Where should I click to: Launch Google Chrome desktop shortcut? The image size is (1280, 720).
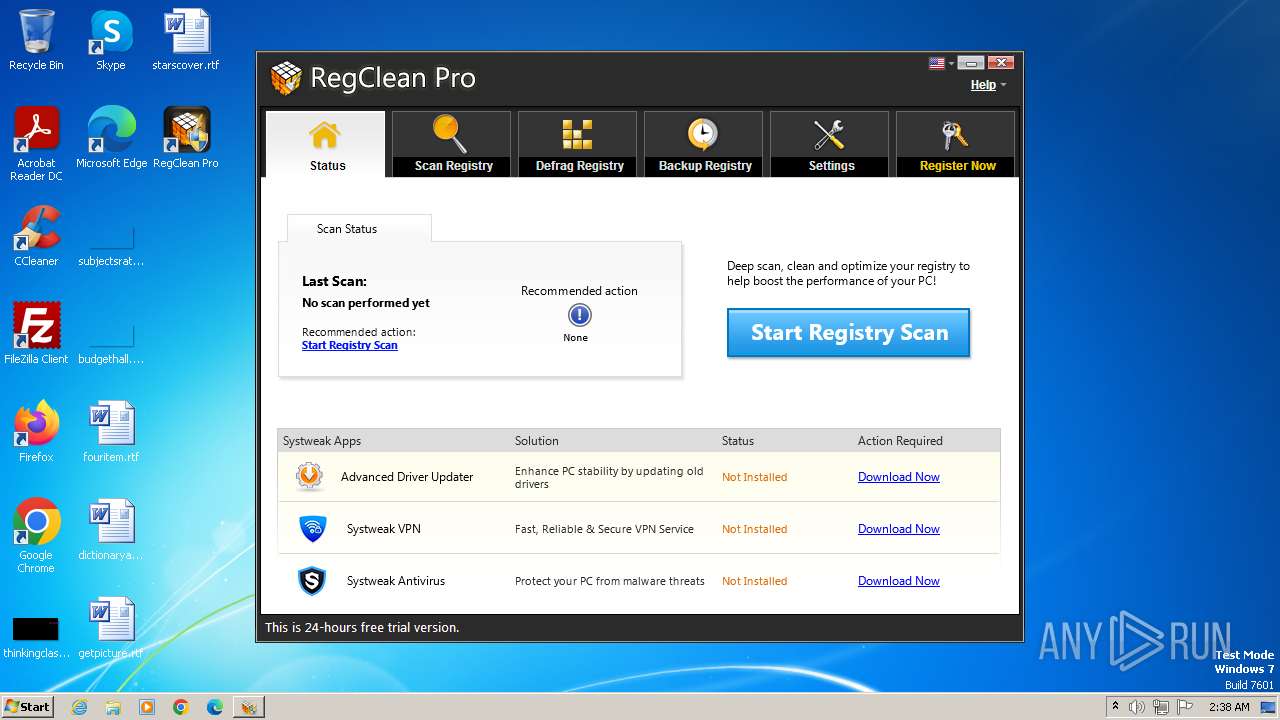click(x=36, y=537)
